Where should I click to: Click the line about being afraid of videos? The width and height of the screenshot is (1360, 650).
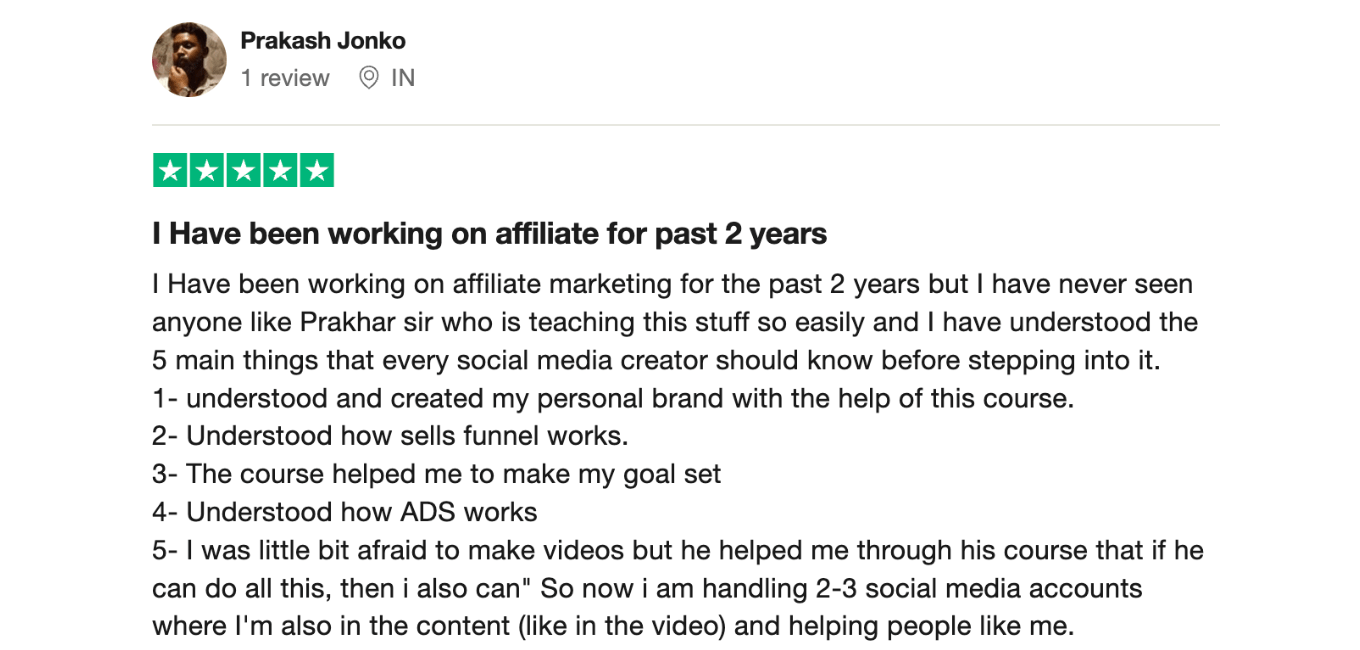click(677, 550)
